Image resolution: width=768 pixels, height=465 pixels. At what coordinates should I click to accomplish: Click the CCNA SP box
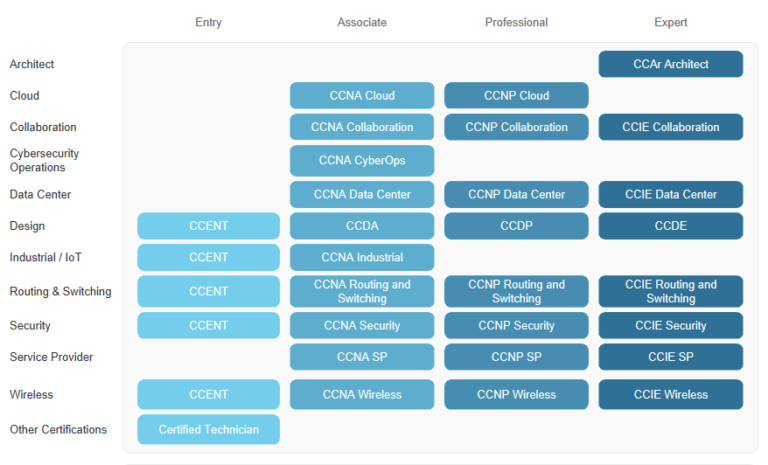click(362, 357)
